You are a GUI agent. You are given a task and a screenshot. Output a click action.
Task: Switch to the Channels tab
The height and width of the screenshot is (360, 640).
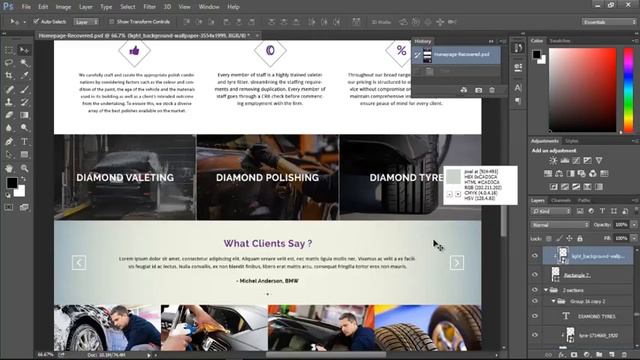coord(560,200)
